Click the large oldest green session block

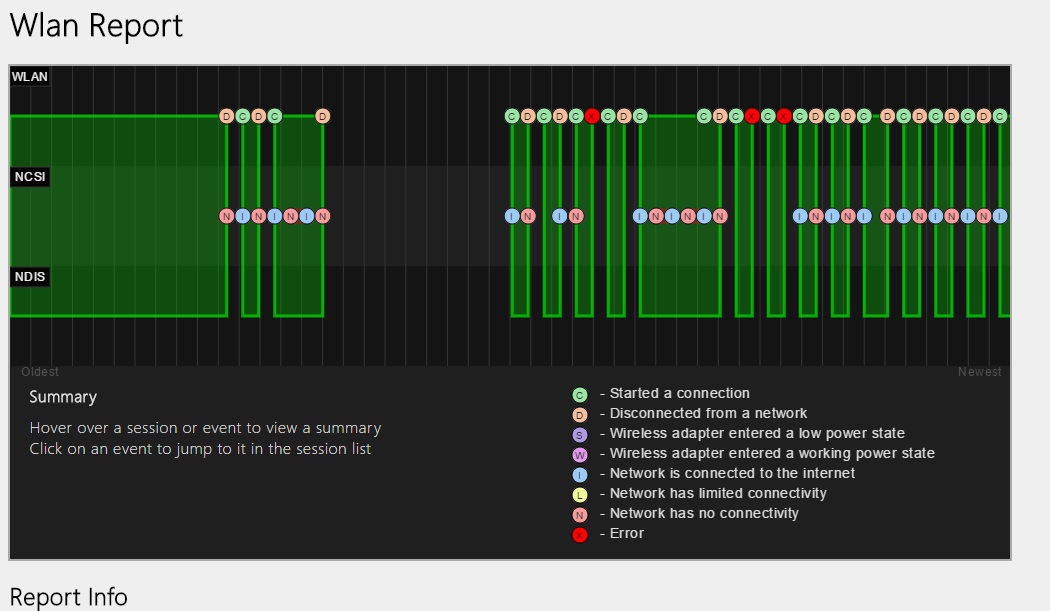(x=119, y=216)
